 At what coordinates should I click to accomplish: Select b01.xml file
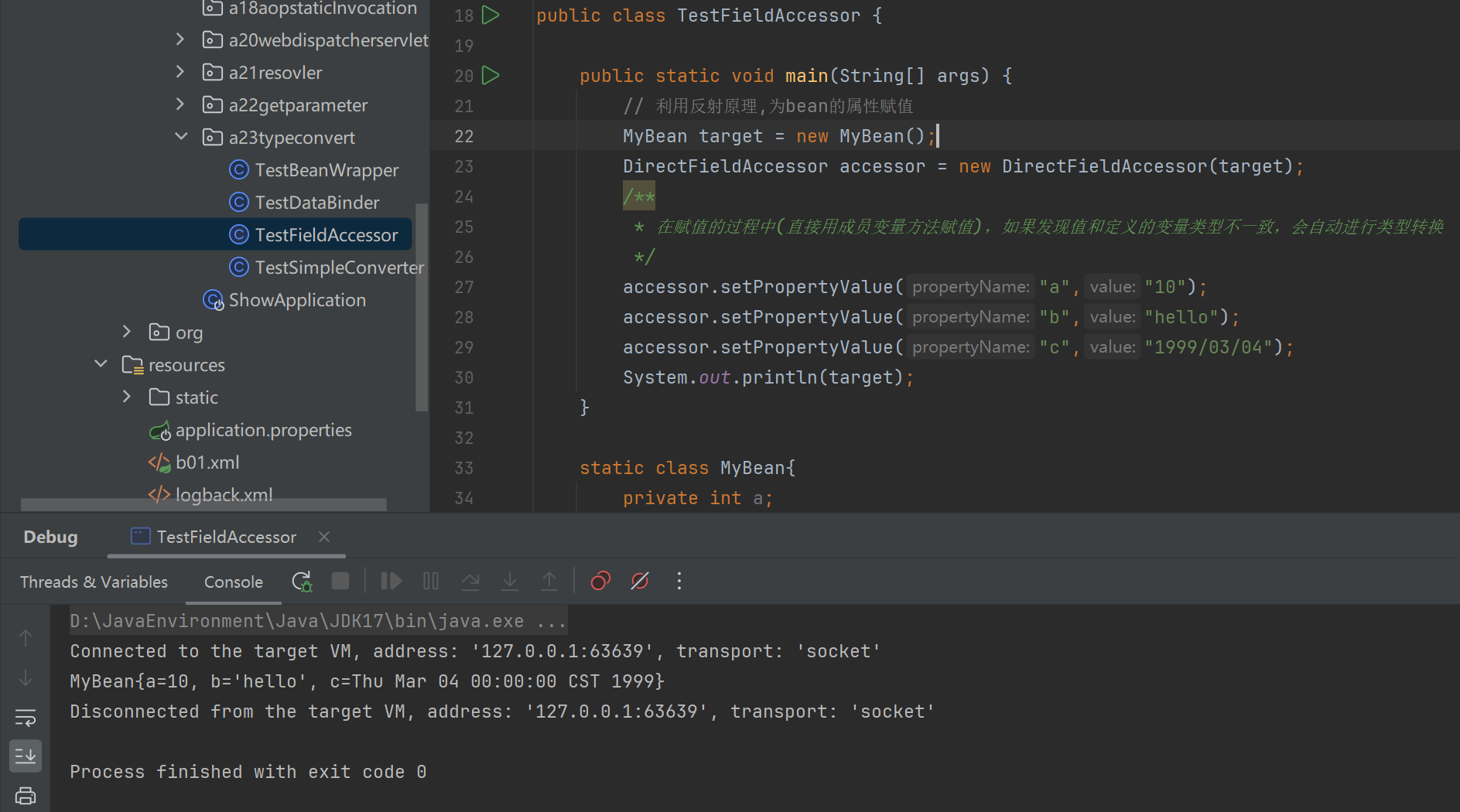207,462
